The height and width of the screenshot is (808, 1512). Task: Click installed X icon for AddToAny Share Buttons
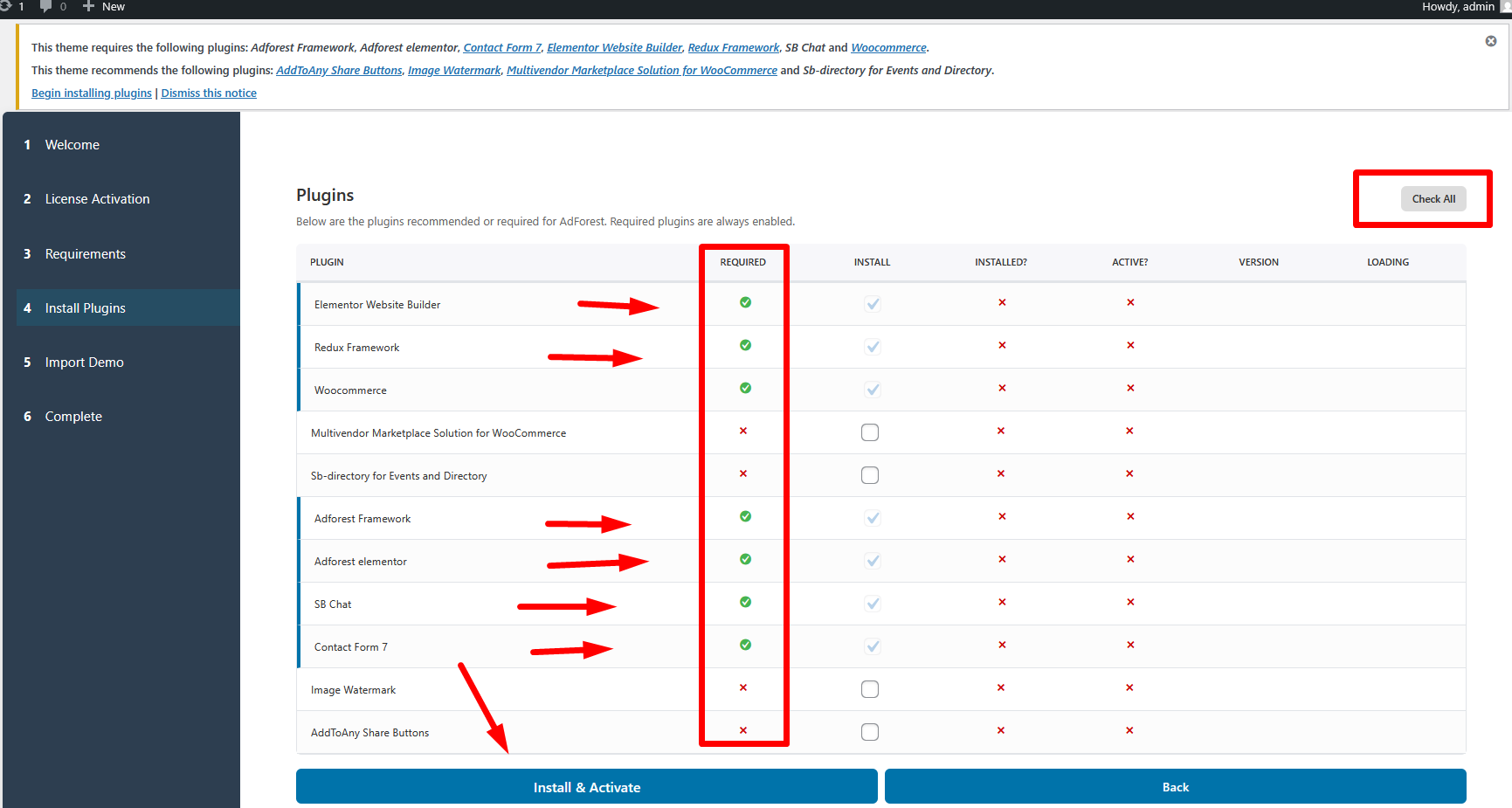[1001, 730]
